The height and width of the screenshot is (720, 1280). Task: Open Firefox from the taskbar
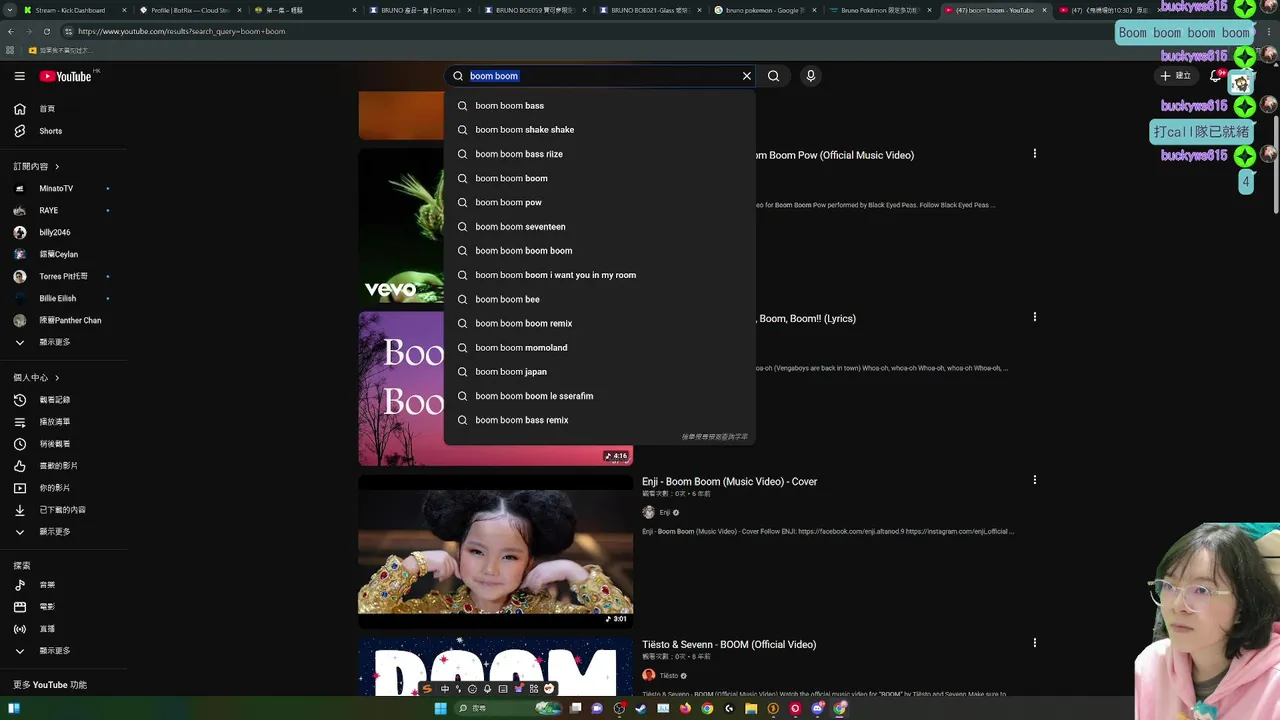685,708
